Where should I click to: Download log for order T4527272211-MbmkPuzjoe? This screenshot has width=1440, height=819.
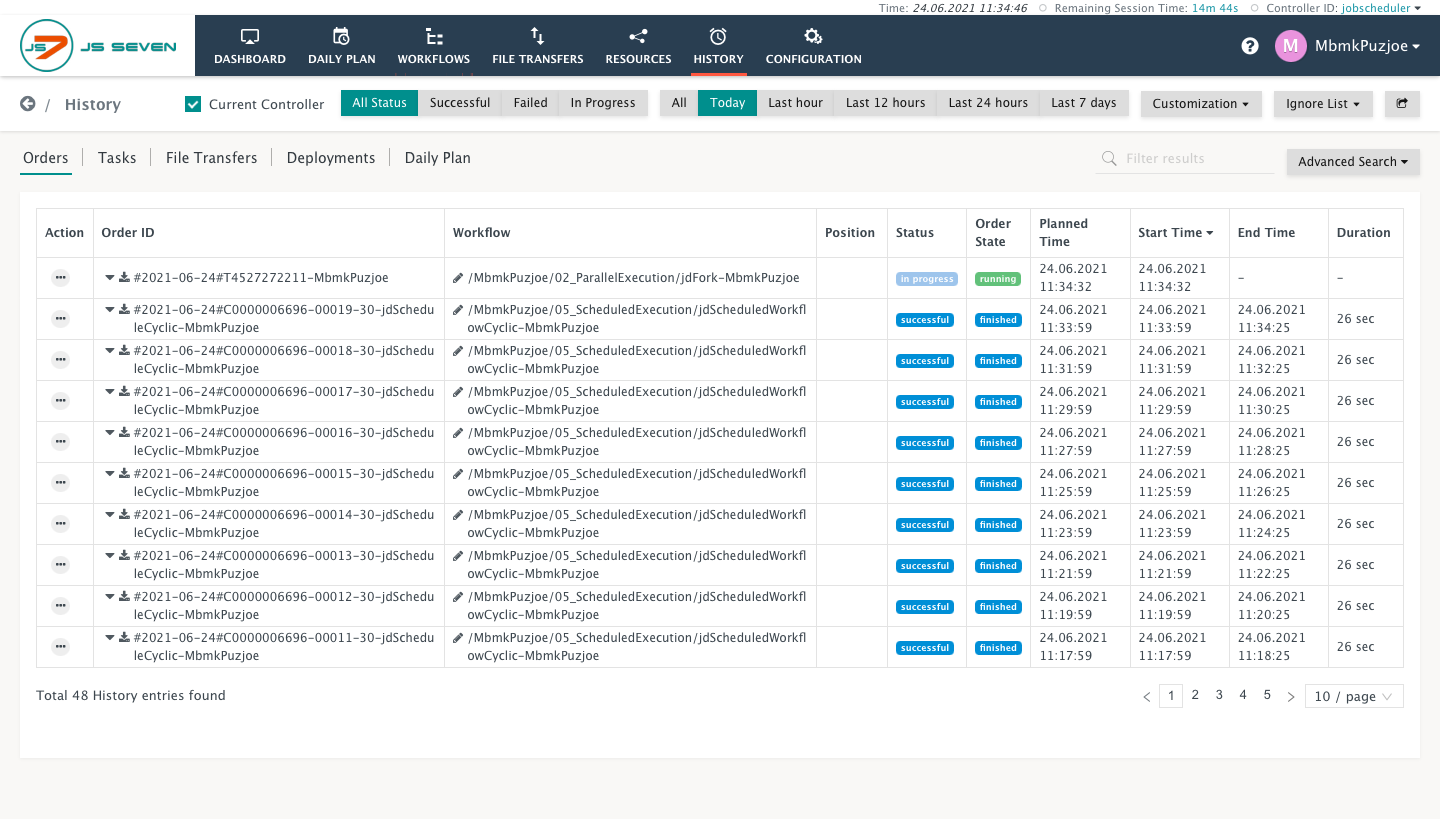pos(125,278)
